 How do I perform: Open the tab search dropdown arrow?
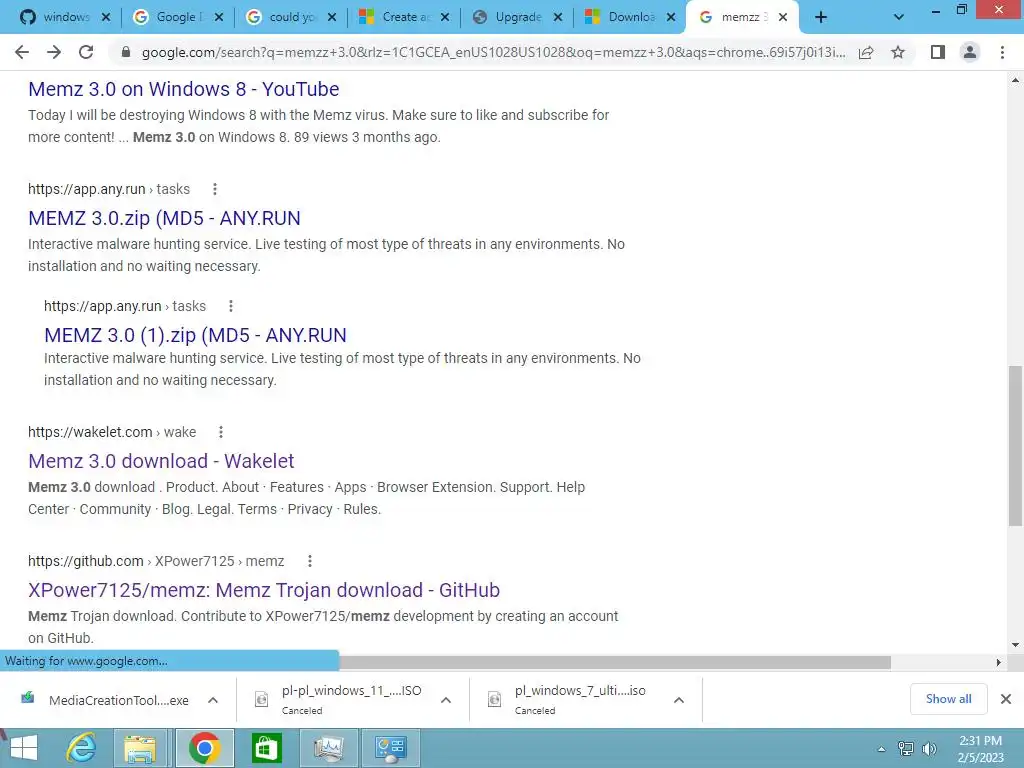tap(899, 18)
